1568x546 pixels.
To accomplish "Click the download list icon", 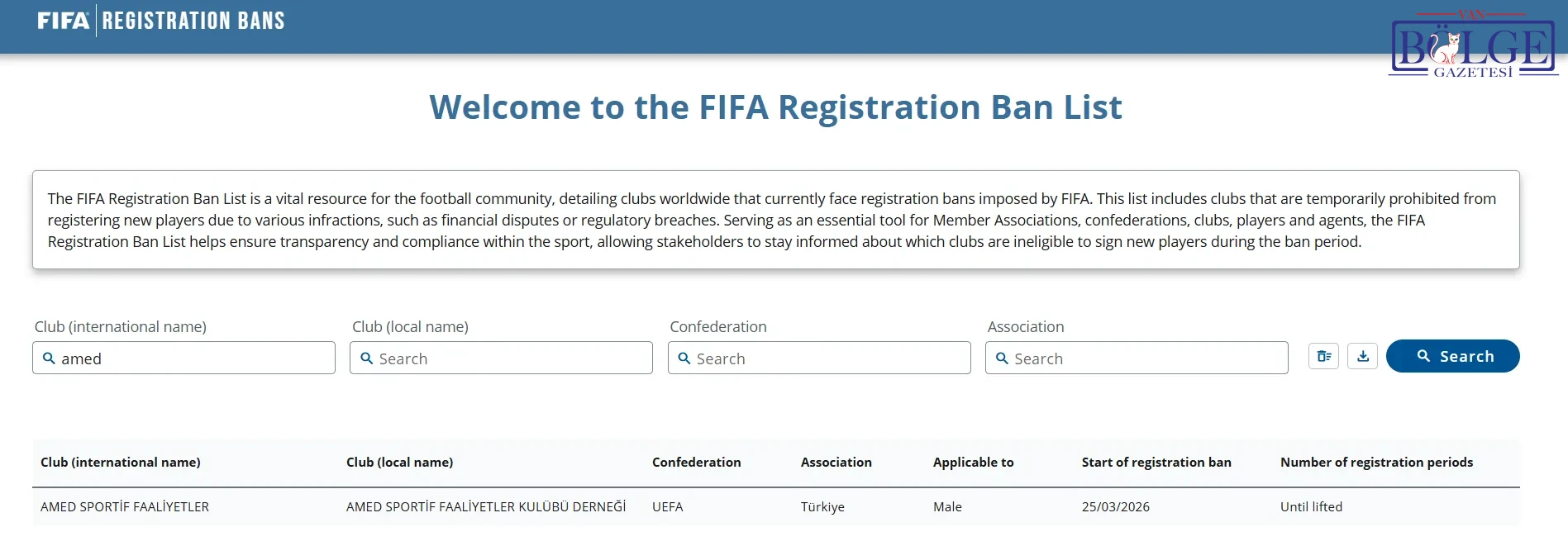I will coord(1362,356).
